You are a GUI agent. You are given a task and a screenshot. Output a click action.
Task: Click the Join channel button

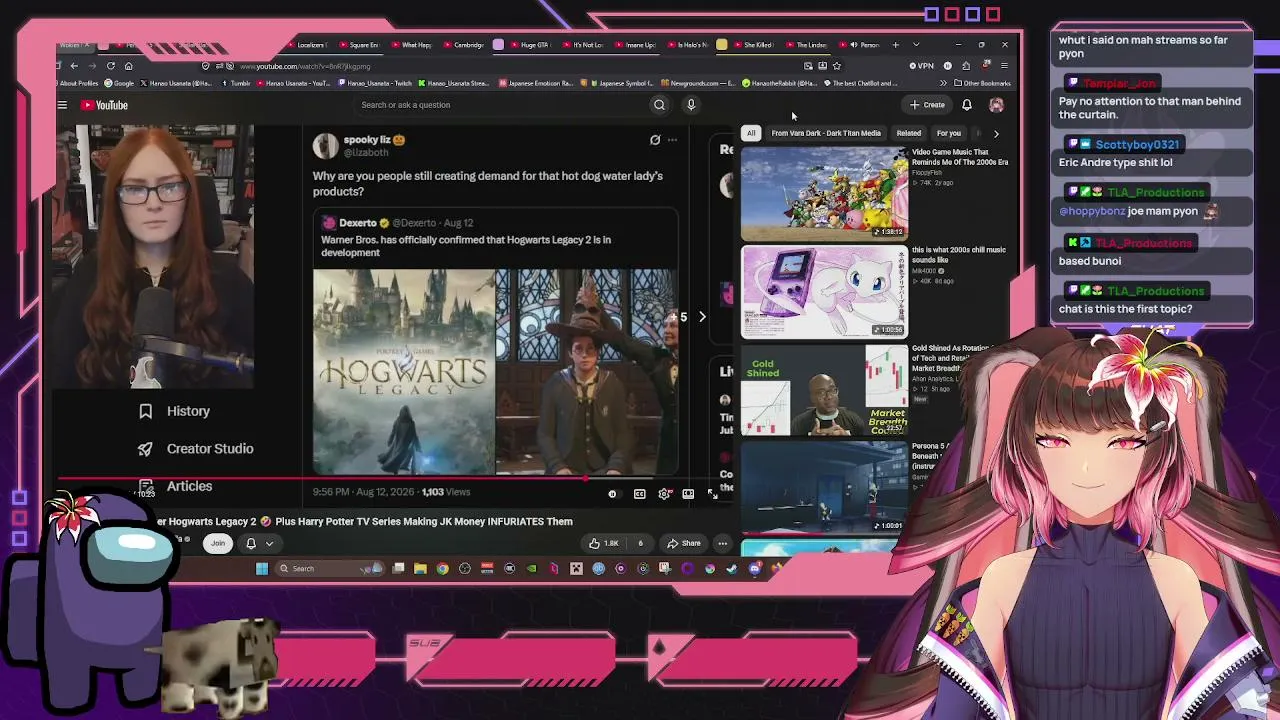click(218, 543)
